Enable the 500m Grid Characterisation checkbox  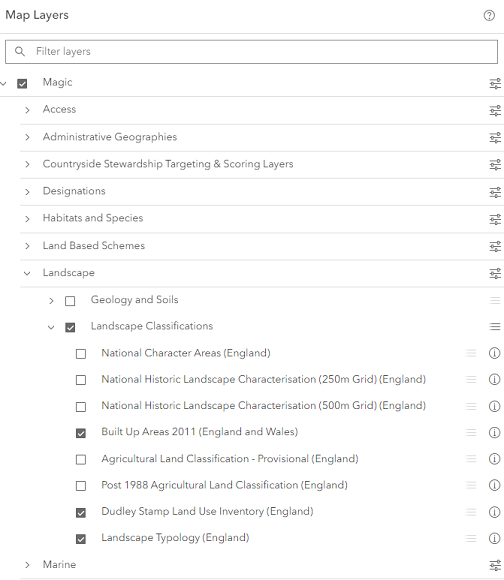[x=81, y=407]
